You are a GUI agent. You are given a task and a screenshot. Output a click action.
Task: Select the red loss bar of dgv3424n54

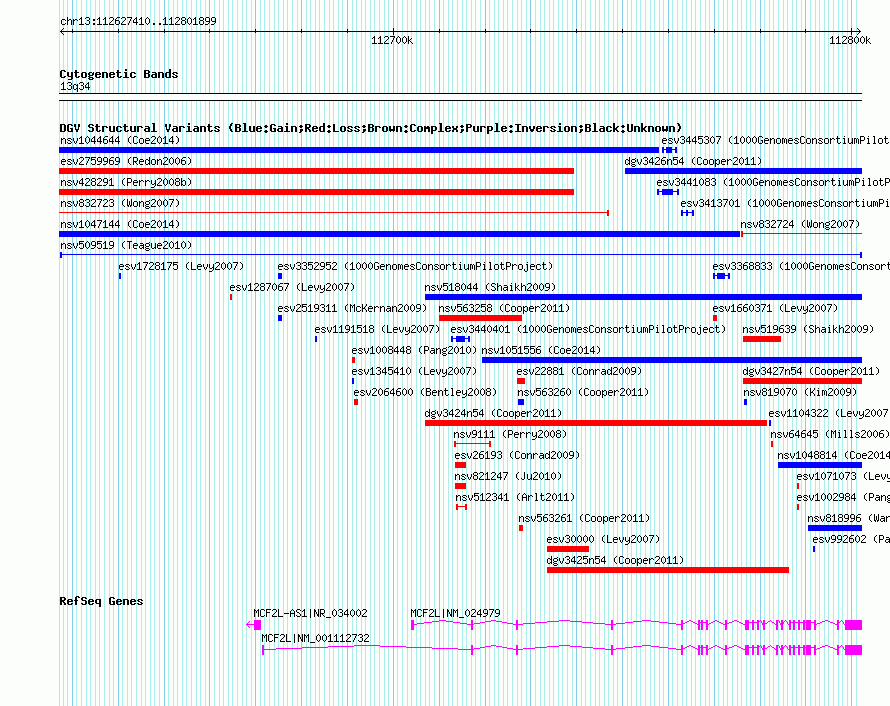[x=596, y=423]
